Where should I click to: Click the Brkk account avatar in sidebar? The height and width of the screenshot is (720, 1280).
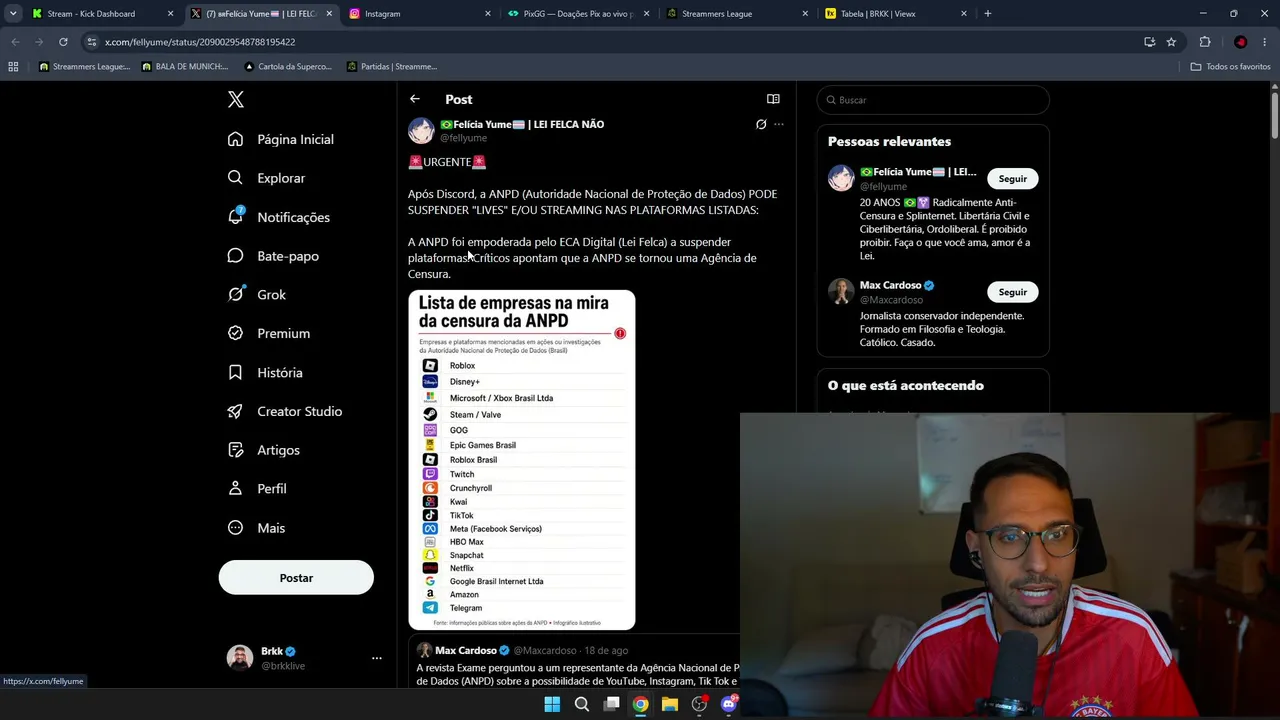(240, 657)
